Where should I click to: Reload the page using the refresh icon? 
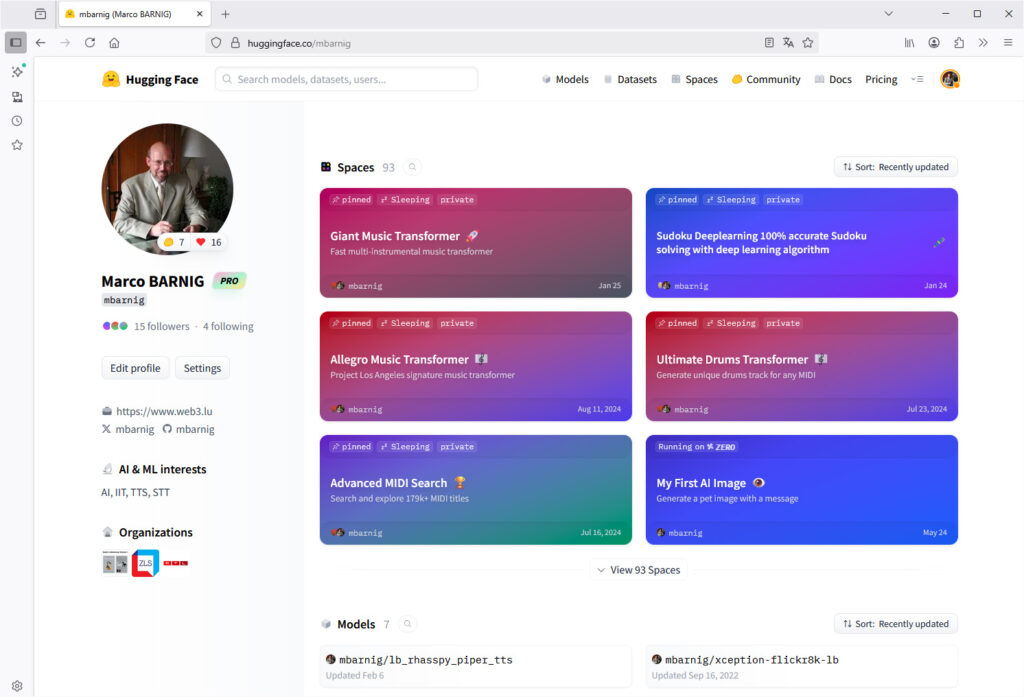coord(90,43)
